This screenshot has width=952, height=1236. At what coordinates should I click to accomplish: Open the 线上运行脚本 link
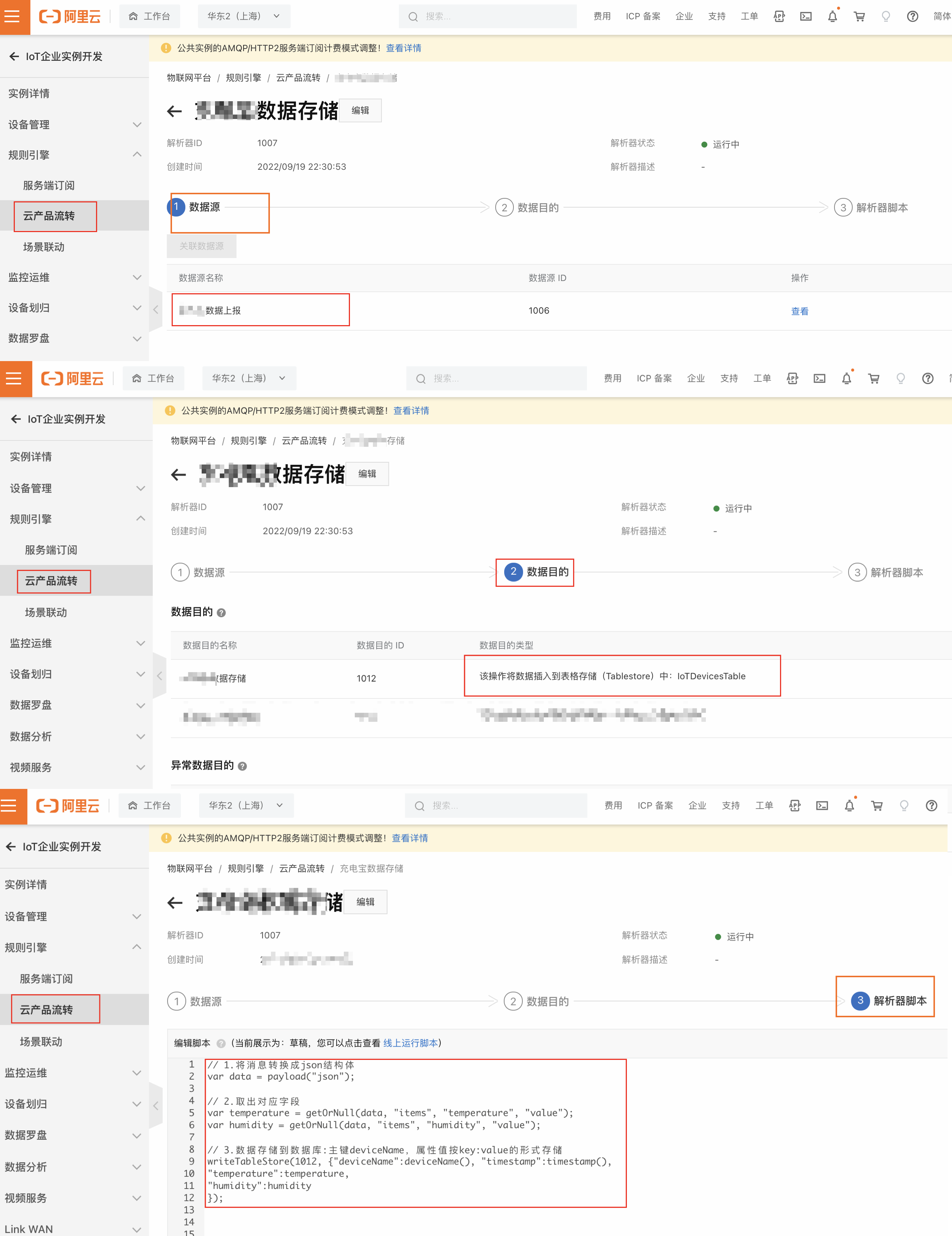(410, 1043)
